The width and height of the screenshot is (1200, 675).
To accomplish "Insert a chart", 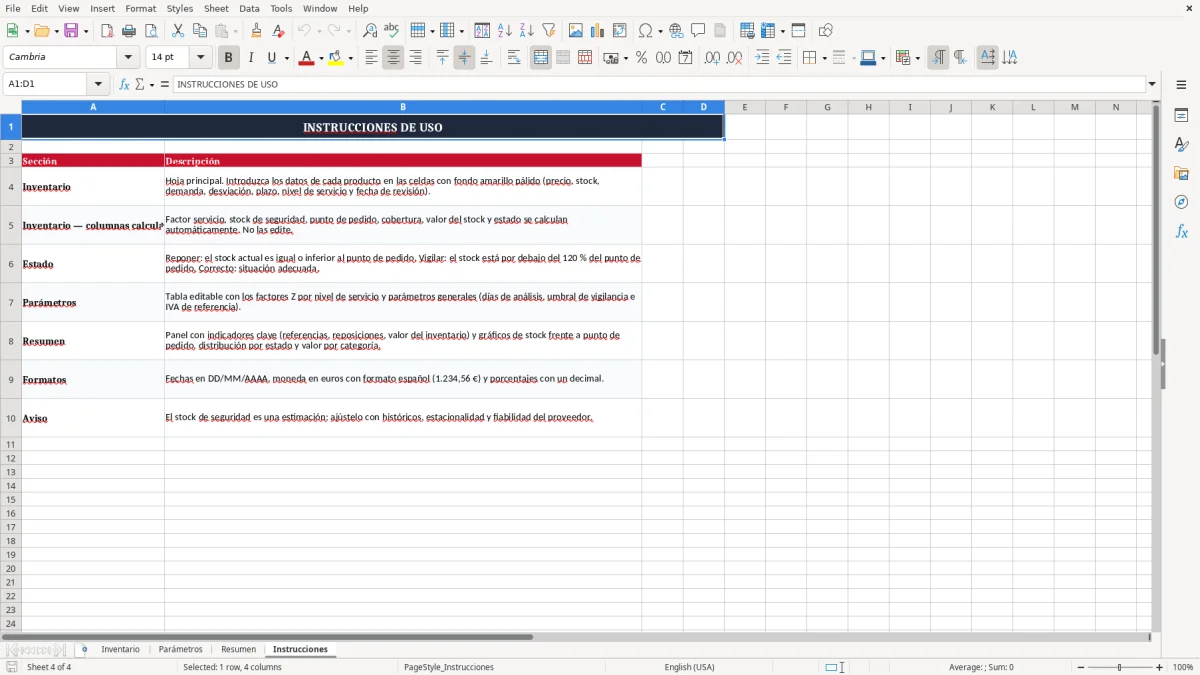I will tap(598, 31).
